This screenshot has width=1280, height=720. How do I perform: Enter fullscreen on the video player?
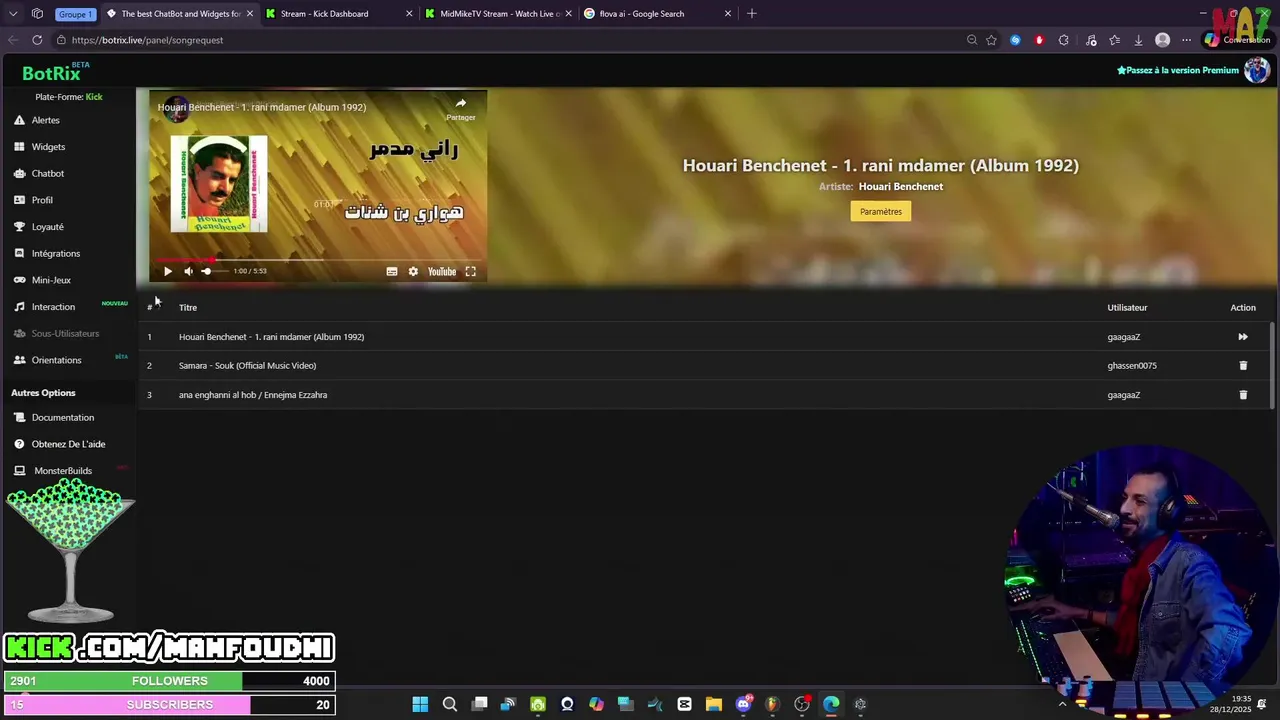click(x=470, y=271)
